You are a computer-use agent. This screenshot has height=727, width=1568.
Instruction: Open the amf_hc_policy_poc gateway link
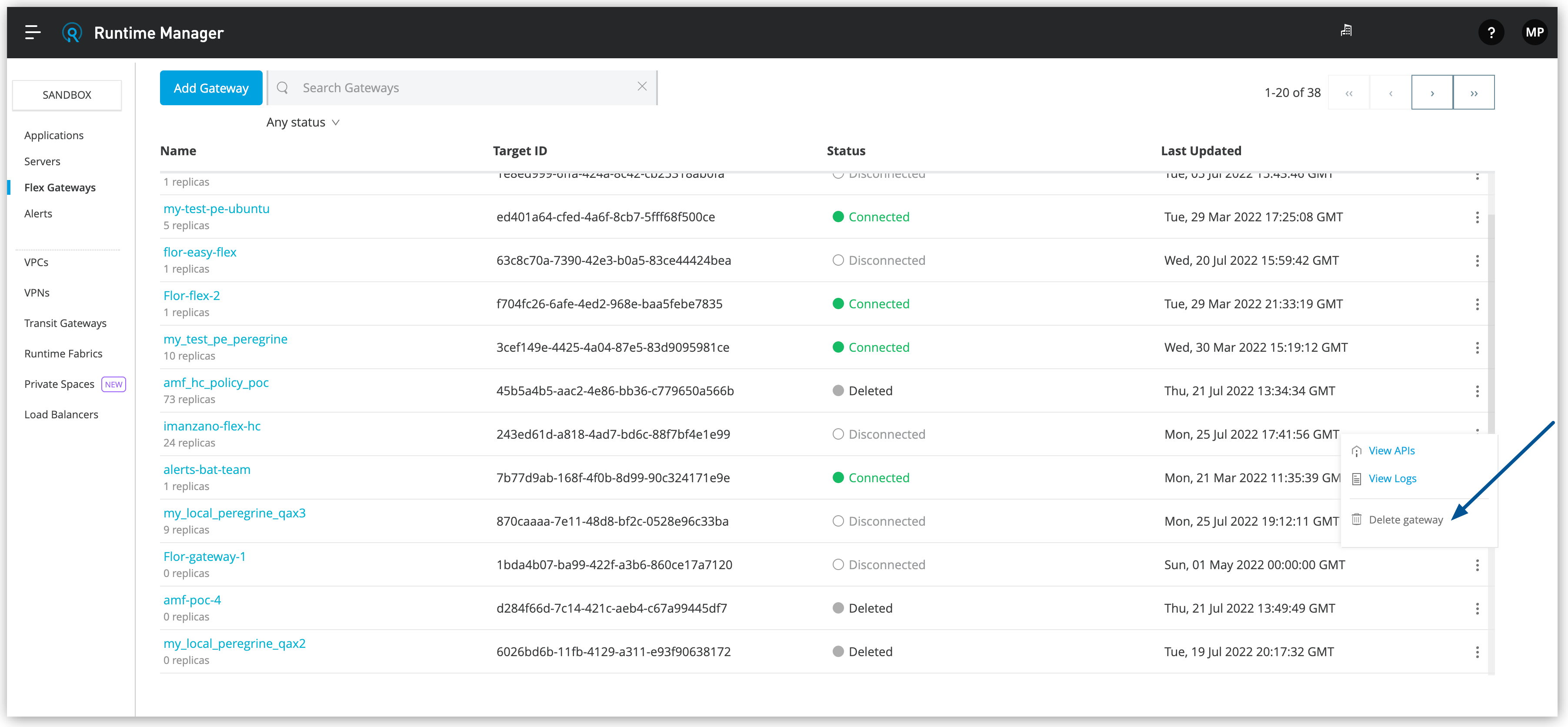coord(216,382)
